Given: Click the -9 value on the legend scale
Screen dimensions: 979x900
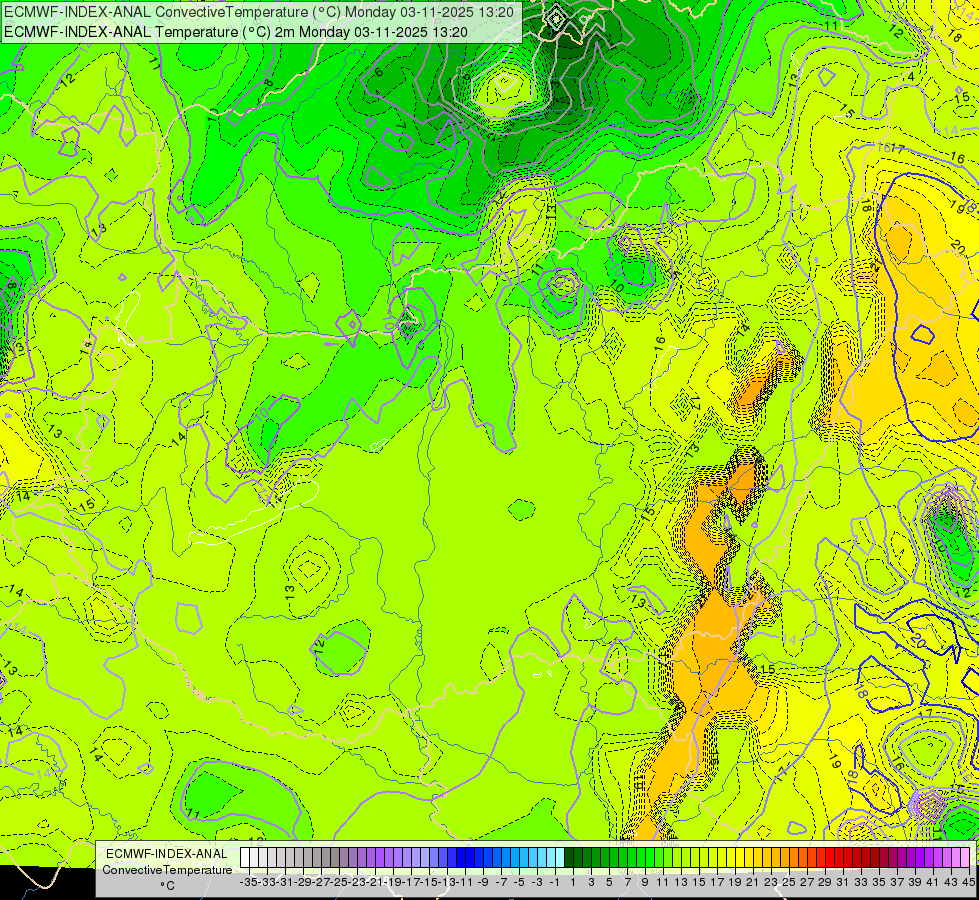Looking at the screenshot, I should [x=483, y=883].
